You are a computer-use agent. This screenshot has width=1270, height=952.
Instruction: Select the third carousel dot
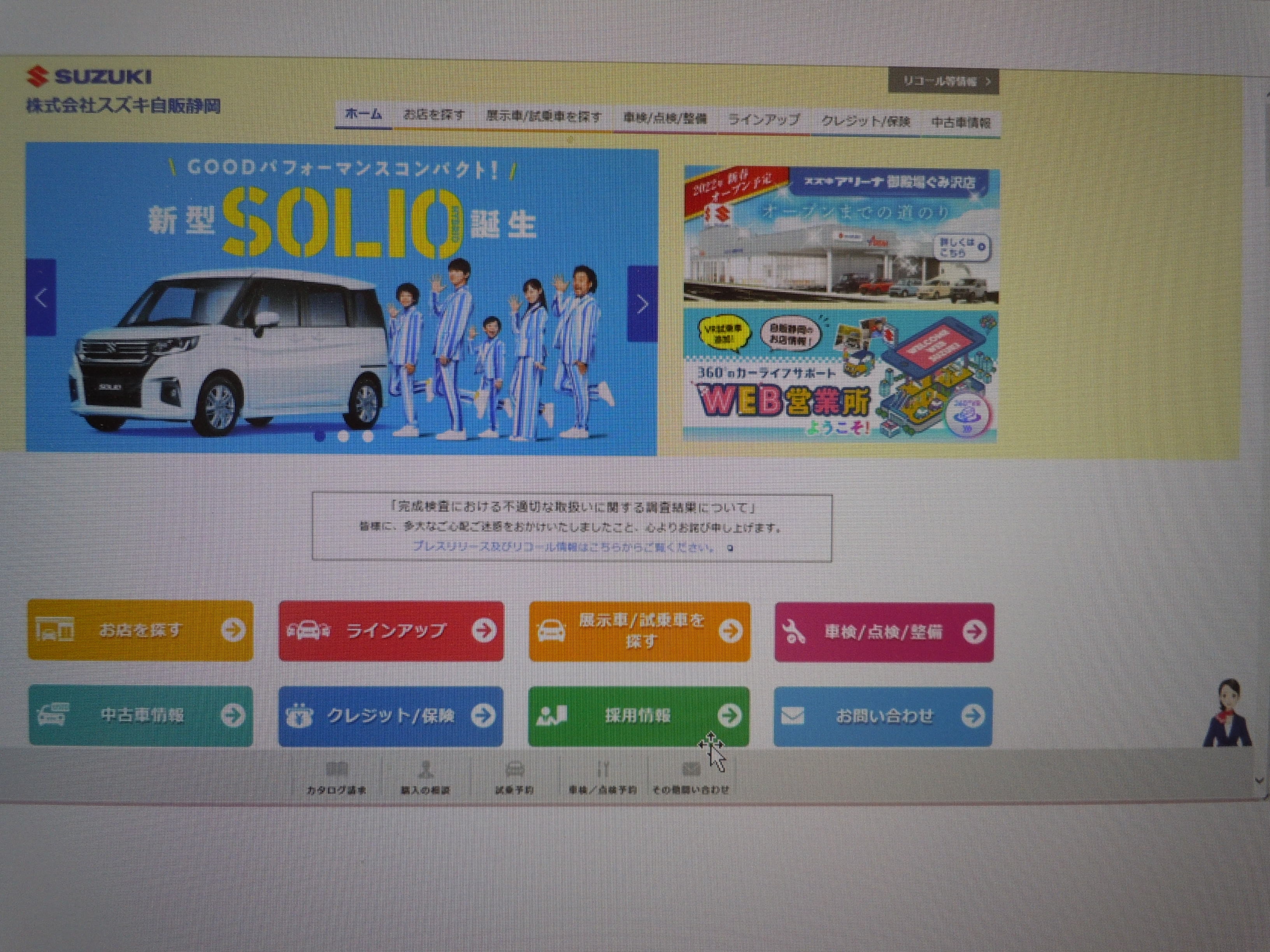tap(367, 437)
